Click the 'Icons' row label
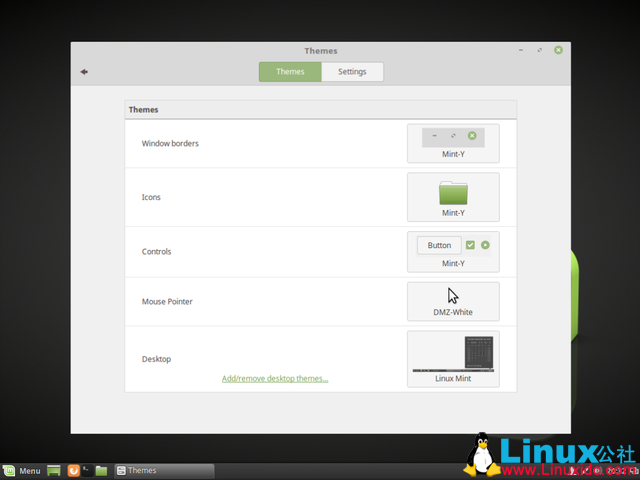 (151, 197)
